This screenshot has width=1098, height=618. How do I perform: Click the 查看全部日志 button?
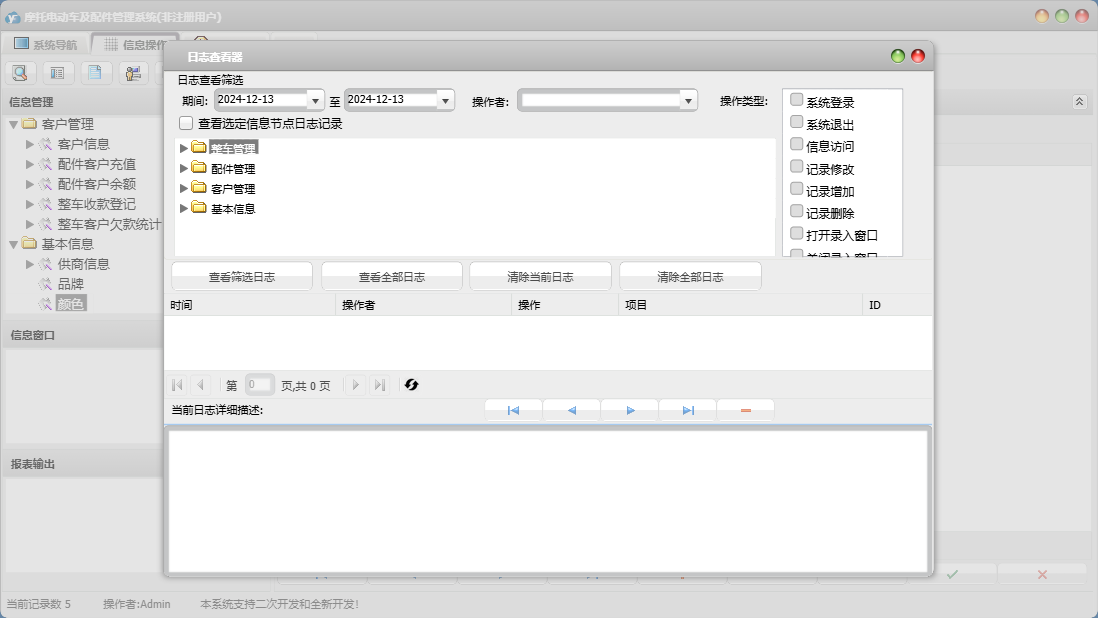click(391, 276)
